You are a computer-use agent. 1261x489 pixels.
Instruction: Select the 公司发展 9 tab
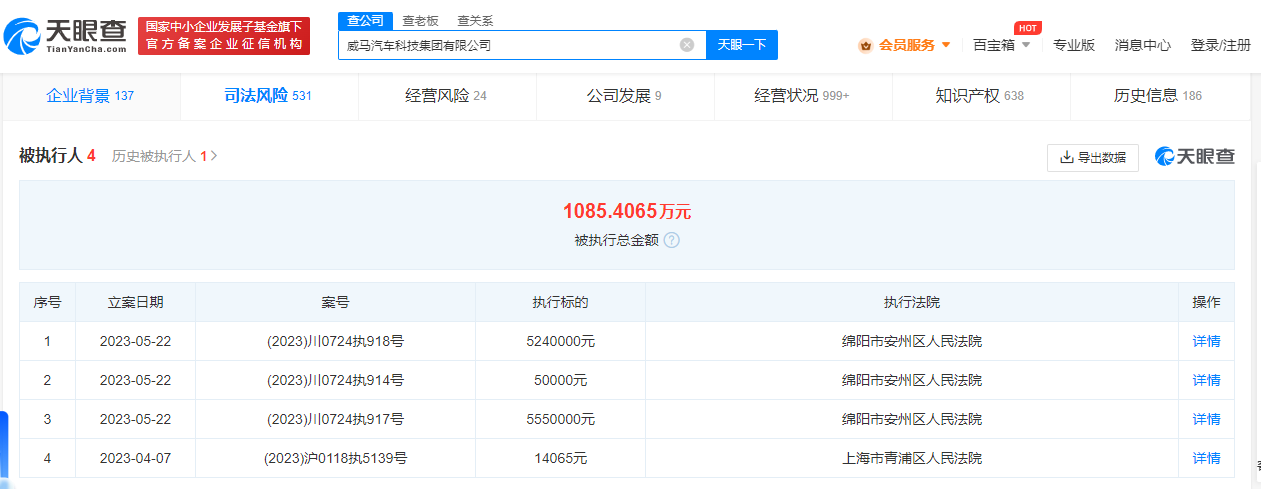(x=624, y=96)
